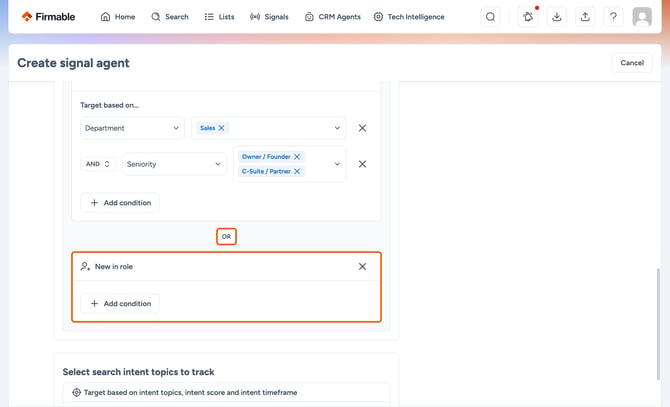This screenshot has width=670, height=407.
Task: Toggle the AND operator selector
Action: pyautogui.click(x=98, y=164)
